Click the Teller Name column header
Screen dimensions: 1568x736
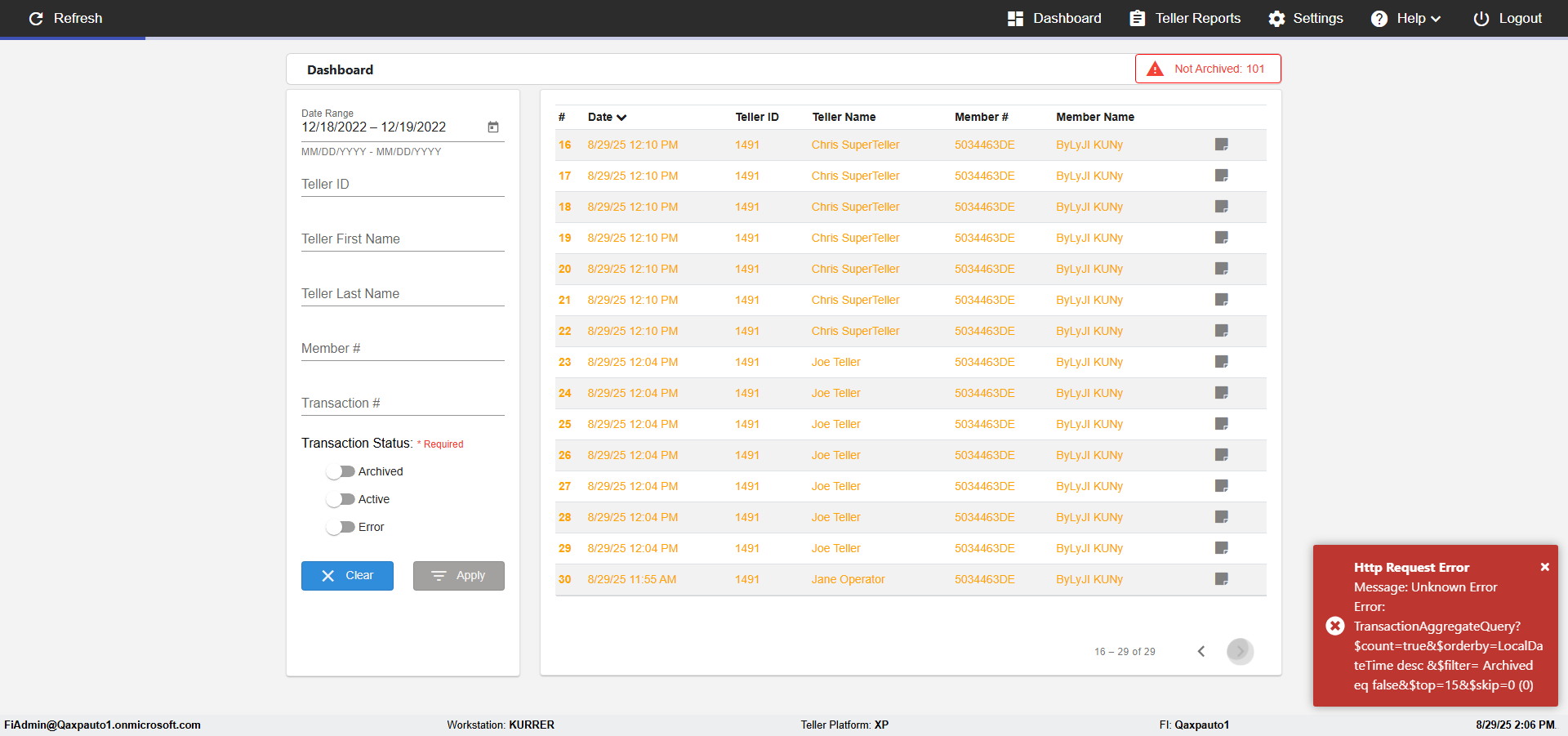pos(844,117)
